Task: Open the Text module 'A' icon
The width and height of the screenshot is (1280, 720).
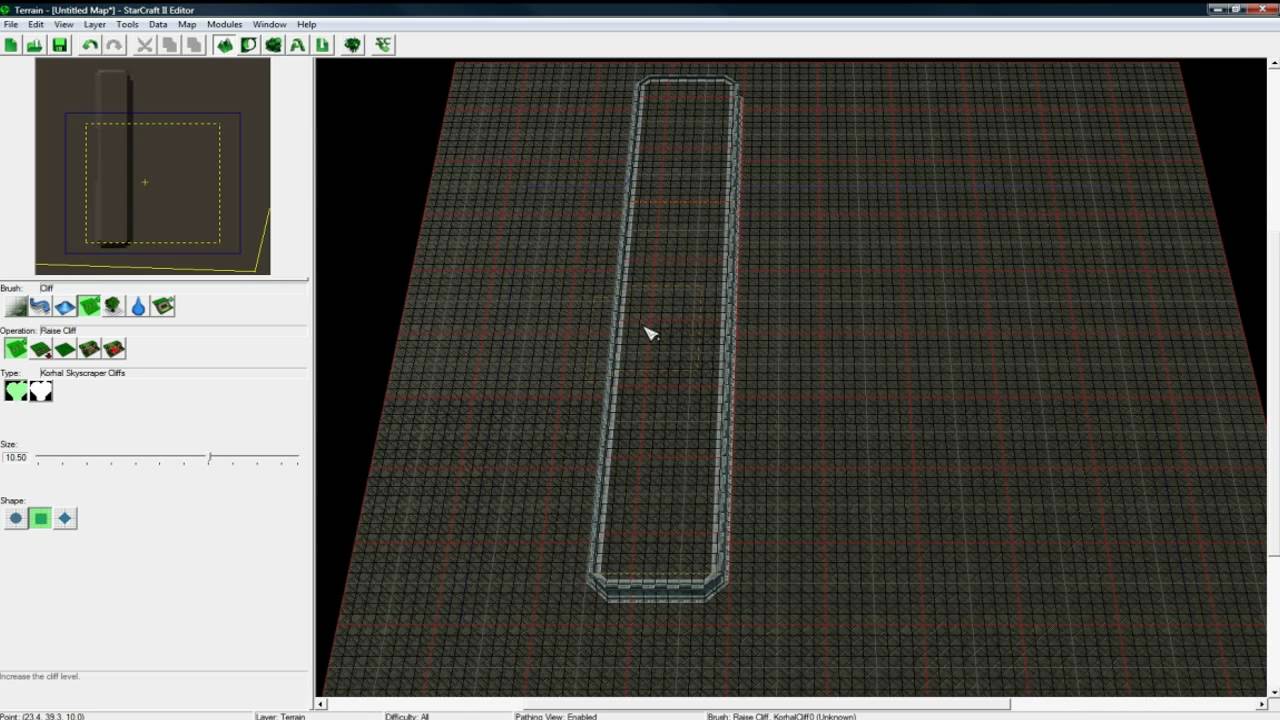Action: pyautogui.click(x=297, y=45)
